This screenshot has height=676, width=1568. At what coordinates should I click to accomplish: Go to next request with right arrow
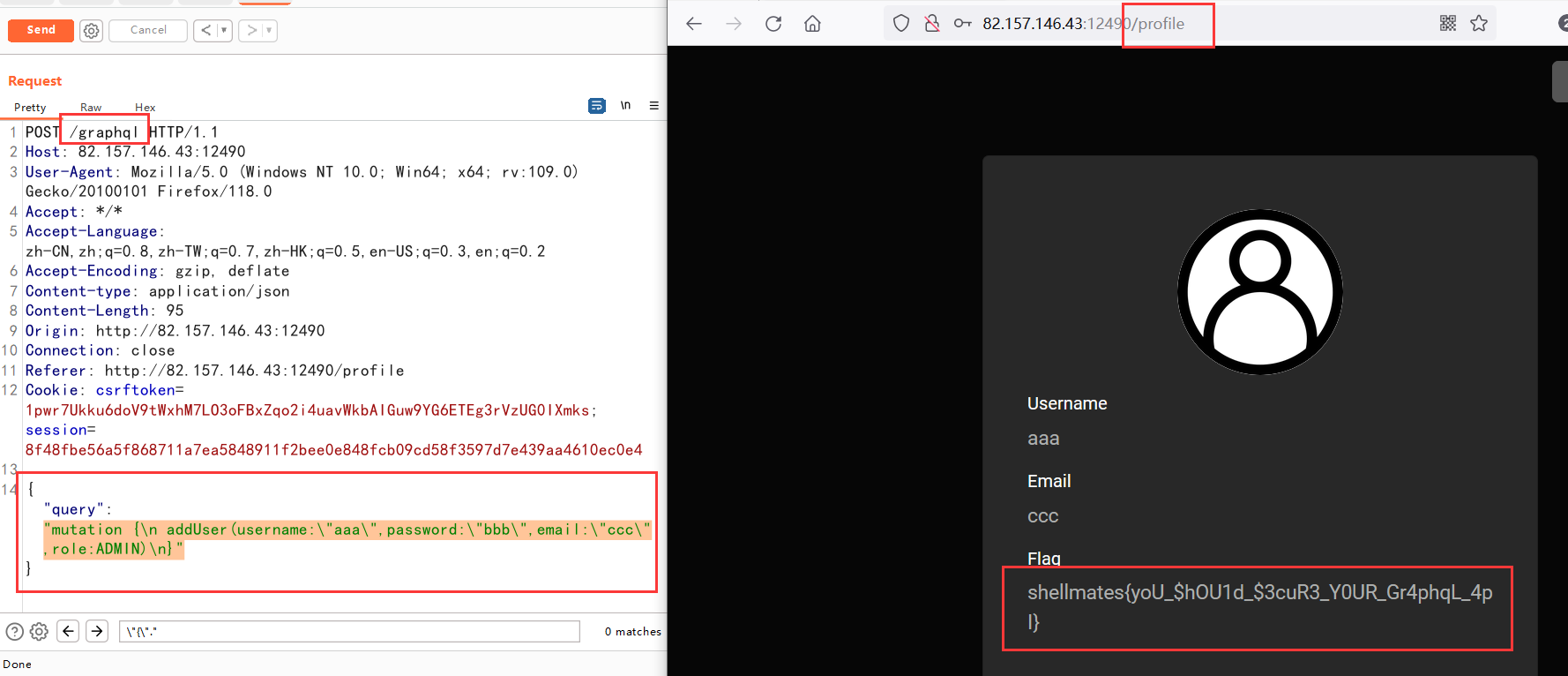(251, 30)
